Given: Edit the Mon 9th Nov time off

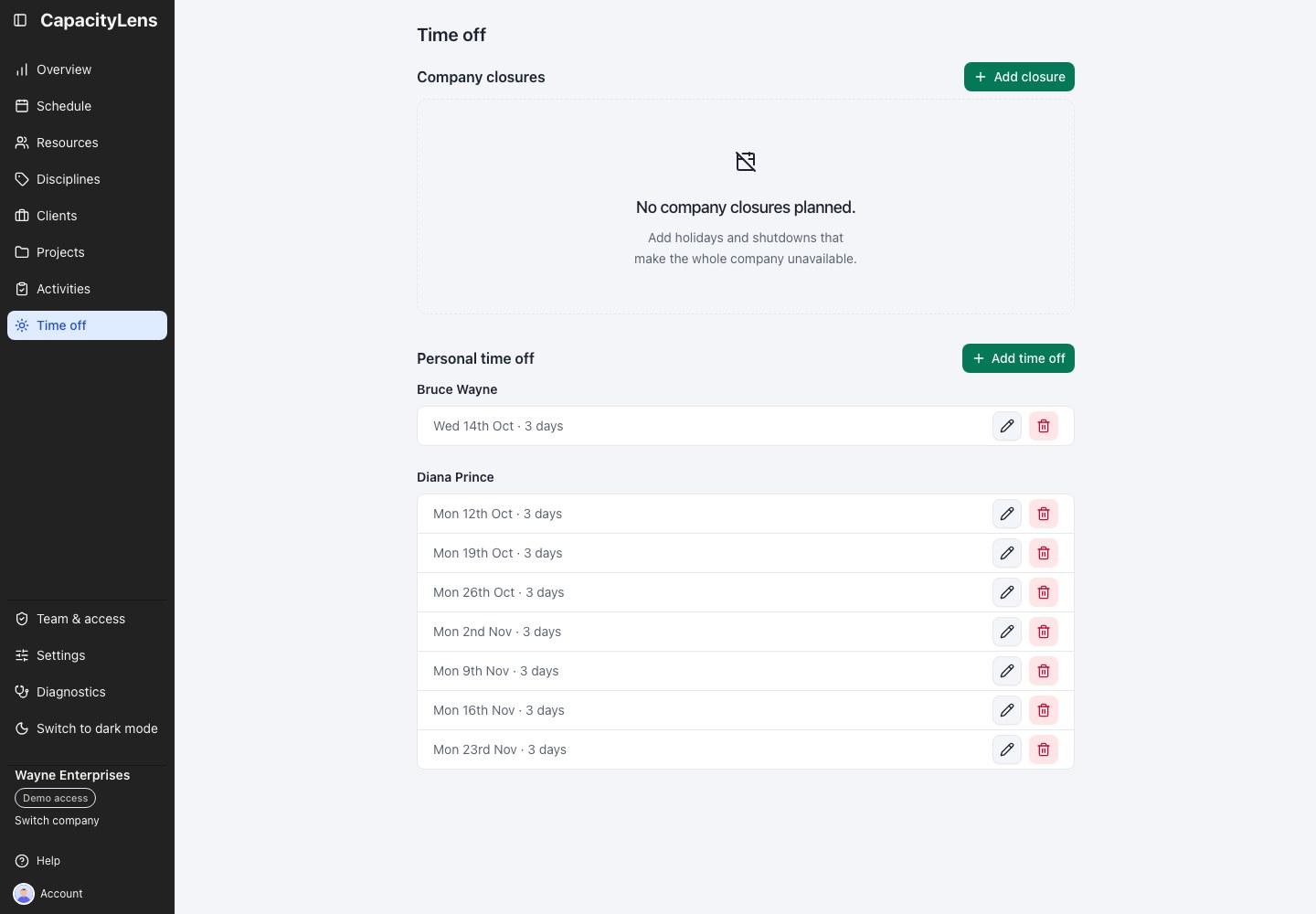Looking at the screenshot, I should 1007,671.
